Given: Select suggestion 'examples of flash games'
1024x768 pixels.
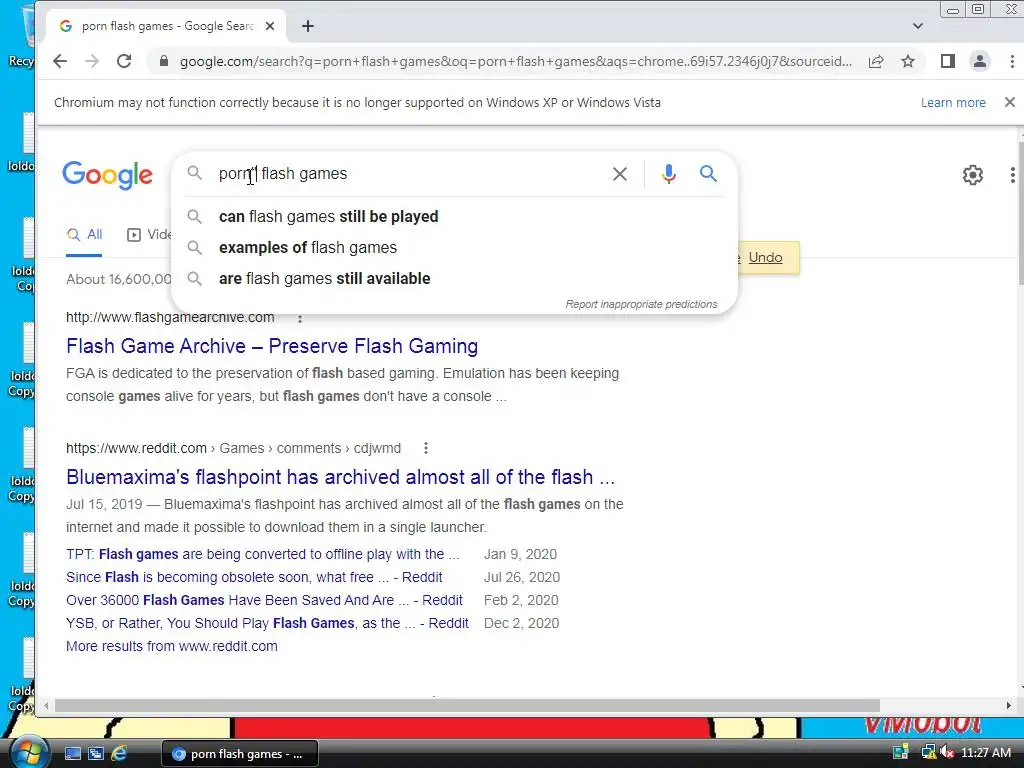Looking at the screenshot, I should pos(454,248).
